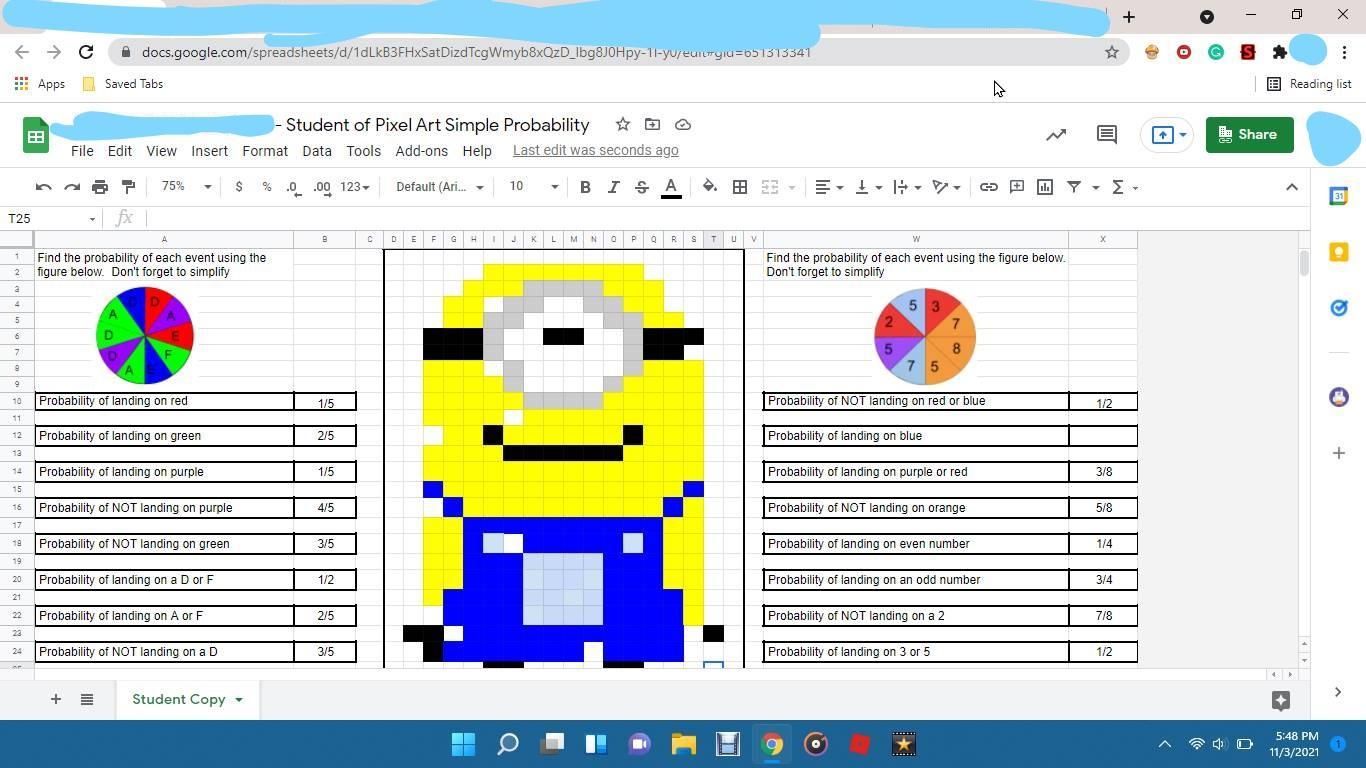Open the Tools menu
The height and width of the screenshot is (768, 1366).
(363, 151)
